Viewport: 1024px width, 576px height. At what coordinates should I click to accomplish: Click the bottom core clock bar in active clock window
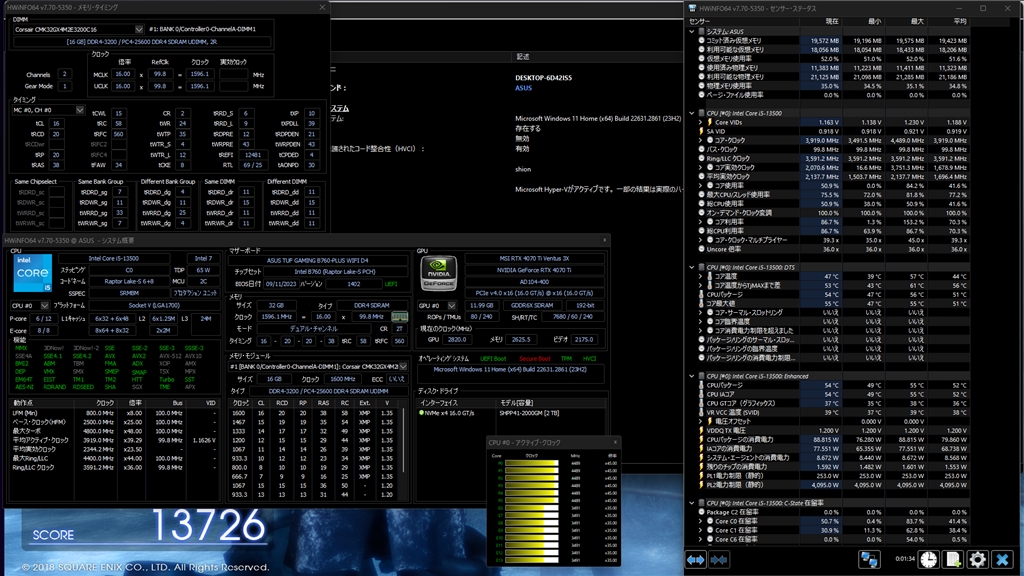pos(532,560)
